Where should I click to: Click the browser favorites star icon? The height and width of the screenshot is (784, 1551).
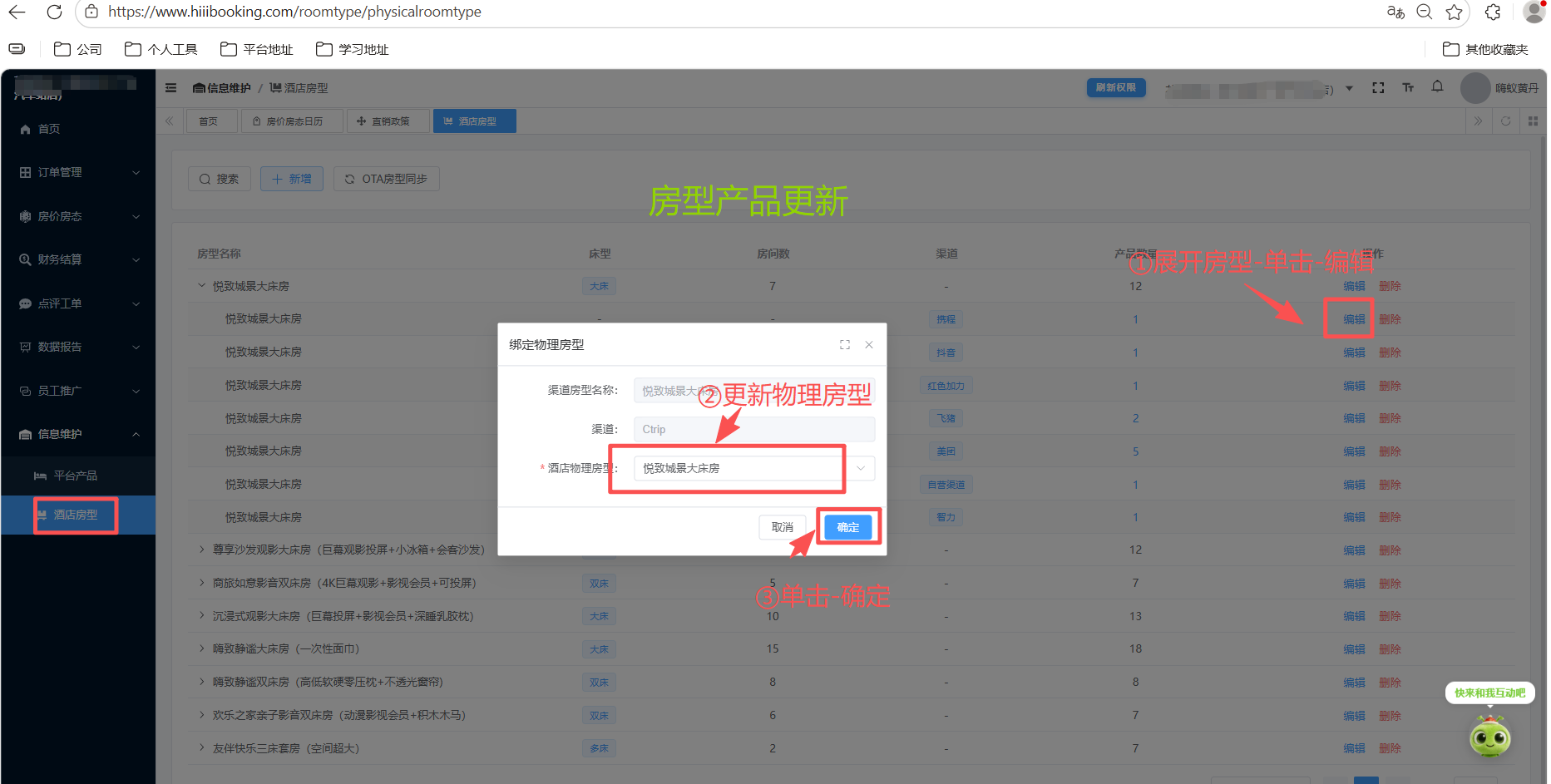tap(1454, 12)
